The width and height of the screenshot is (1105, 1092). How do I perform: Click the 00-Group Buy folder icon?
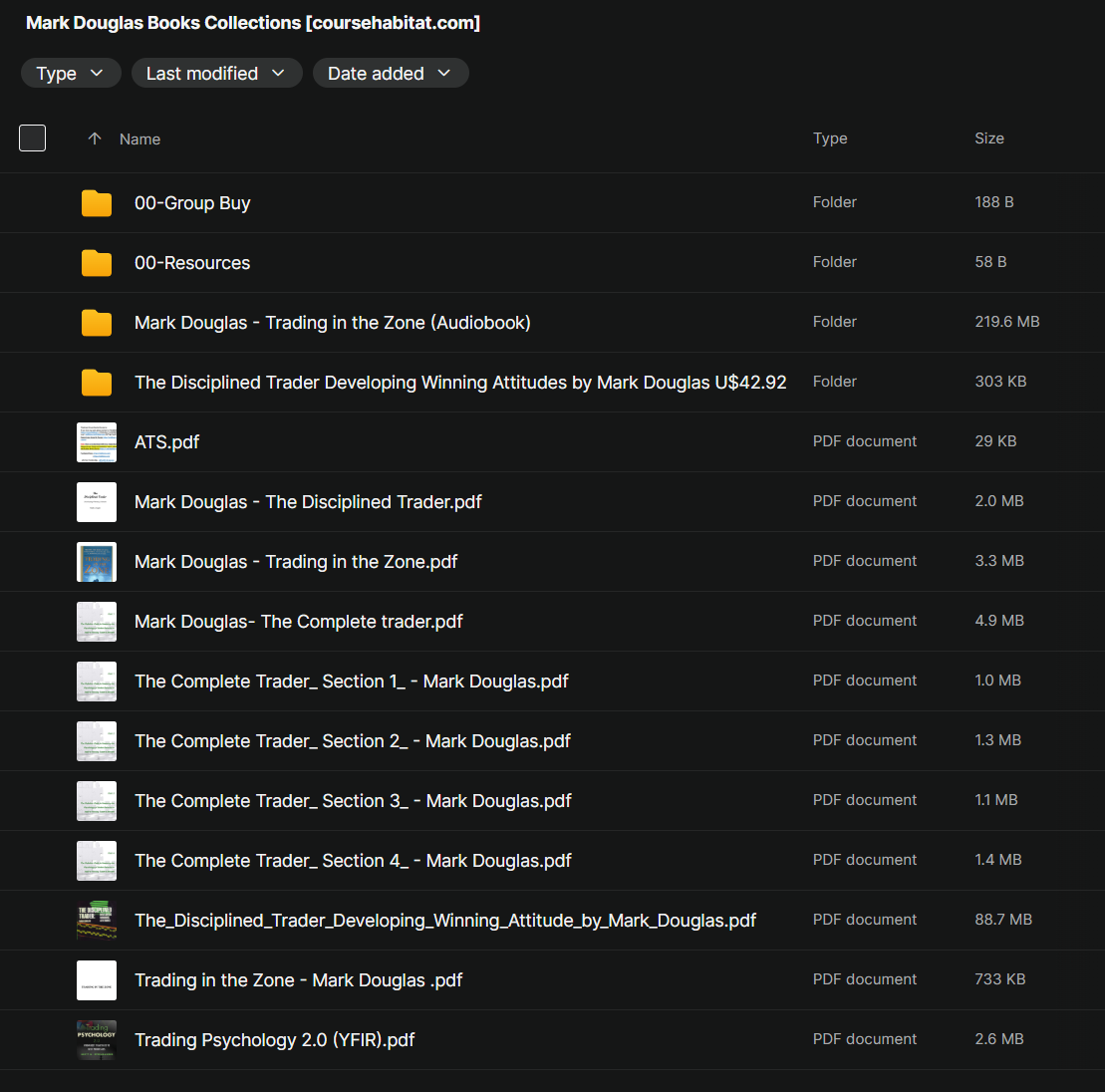(97, 203)
